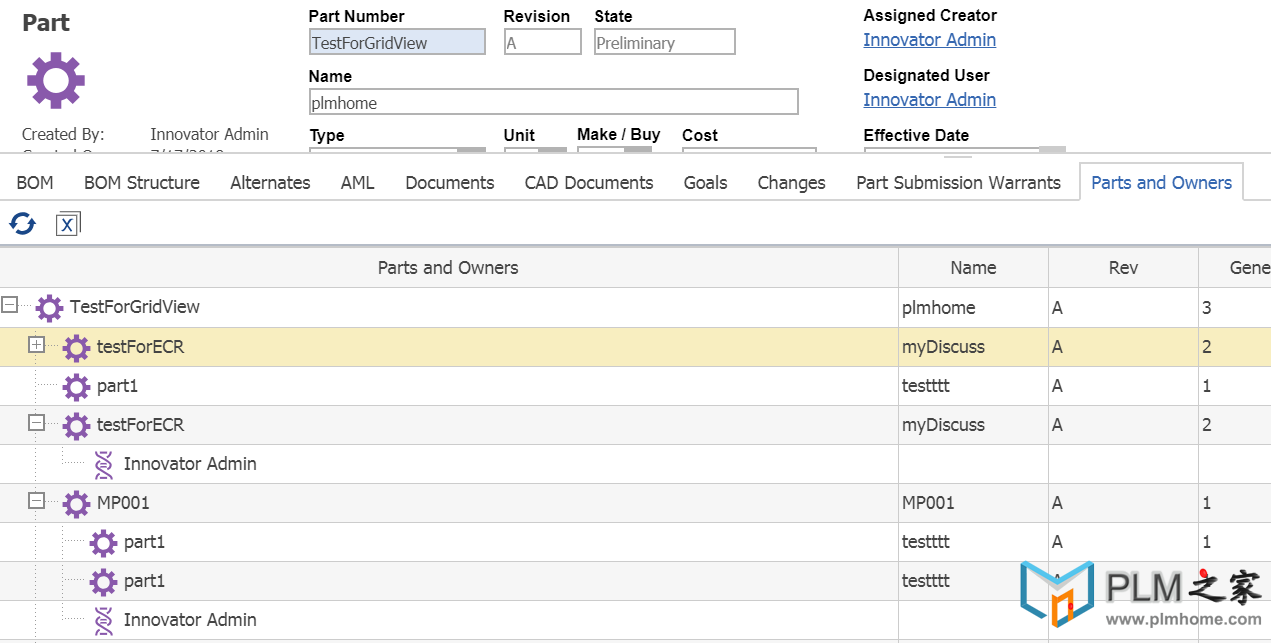
Task: Open the Assigned Creator Innovator Admin link
Action: pyautogui.click(x=930, y=40)
